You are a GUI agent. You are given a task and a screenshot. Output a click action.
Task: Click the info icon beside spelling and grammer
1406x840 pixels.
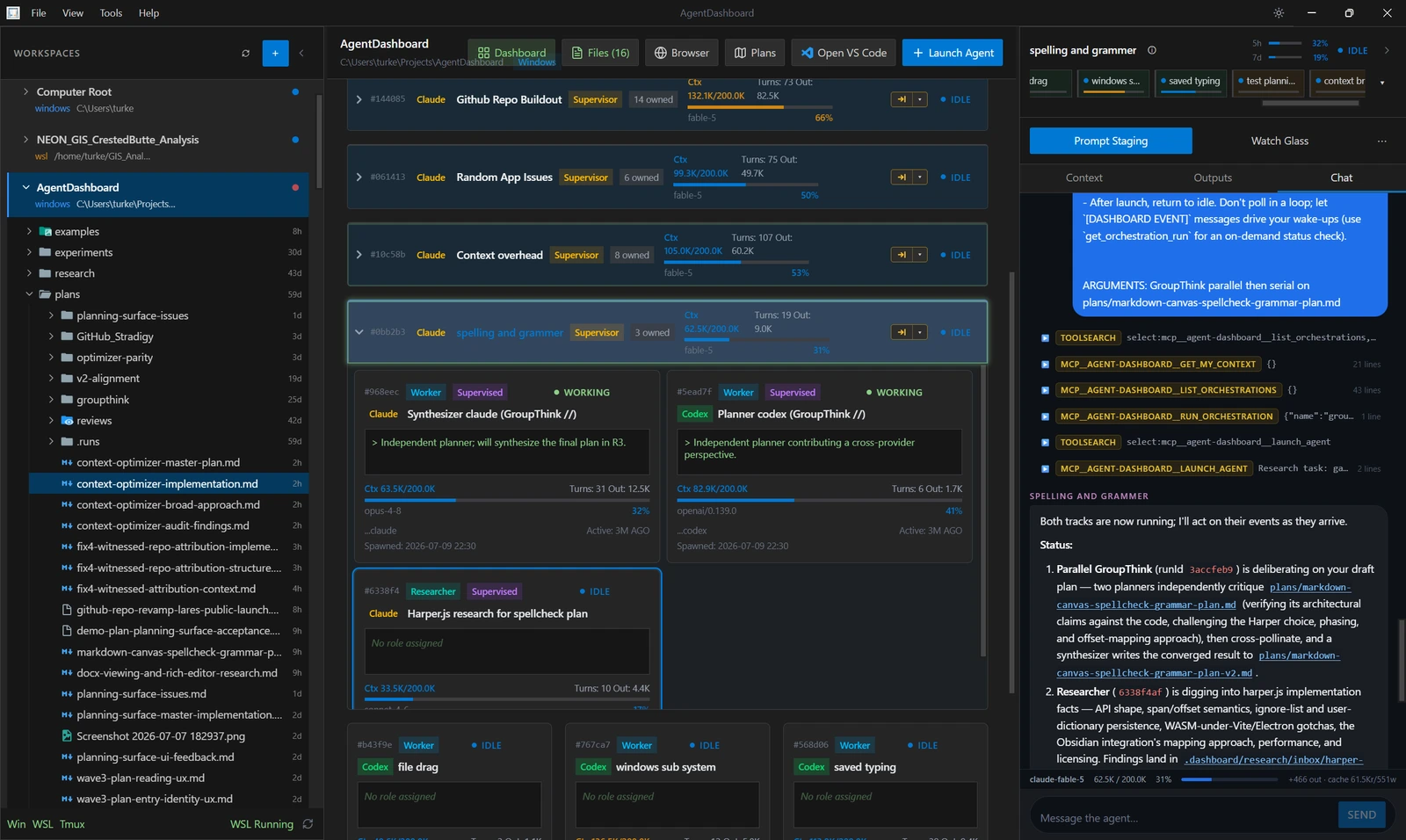(x=1152, y=50)
